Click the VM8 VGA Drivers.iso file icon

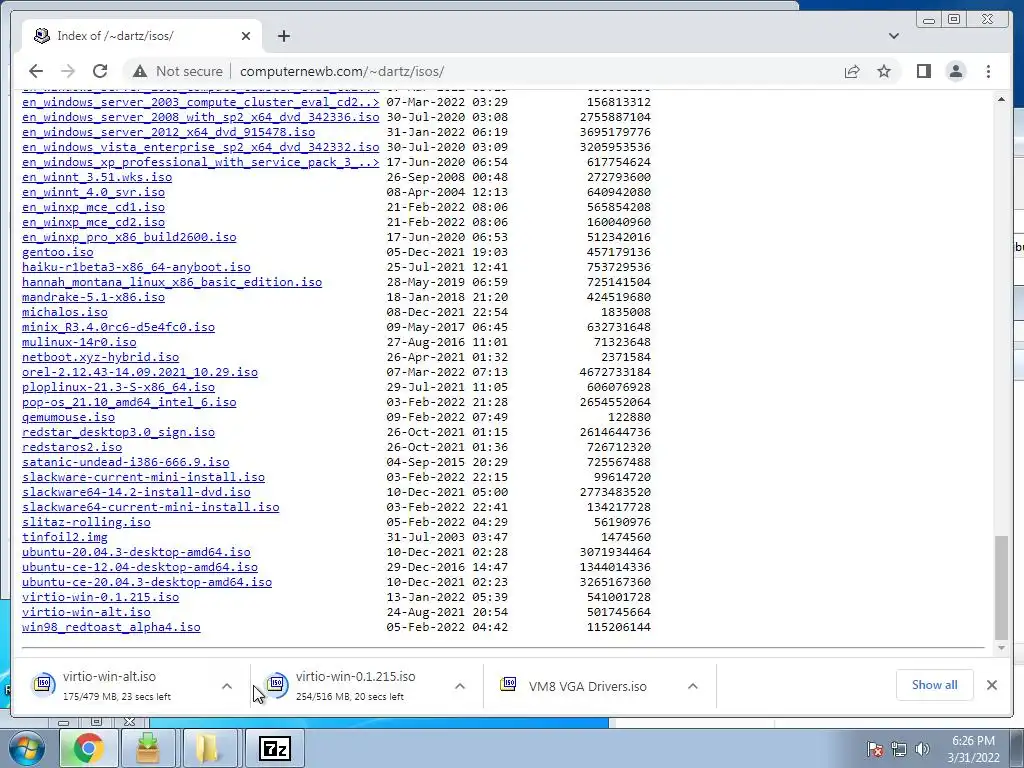pyautogui.click(x=508, y=684)
